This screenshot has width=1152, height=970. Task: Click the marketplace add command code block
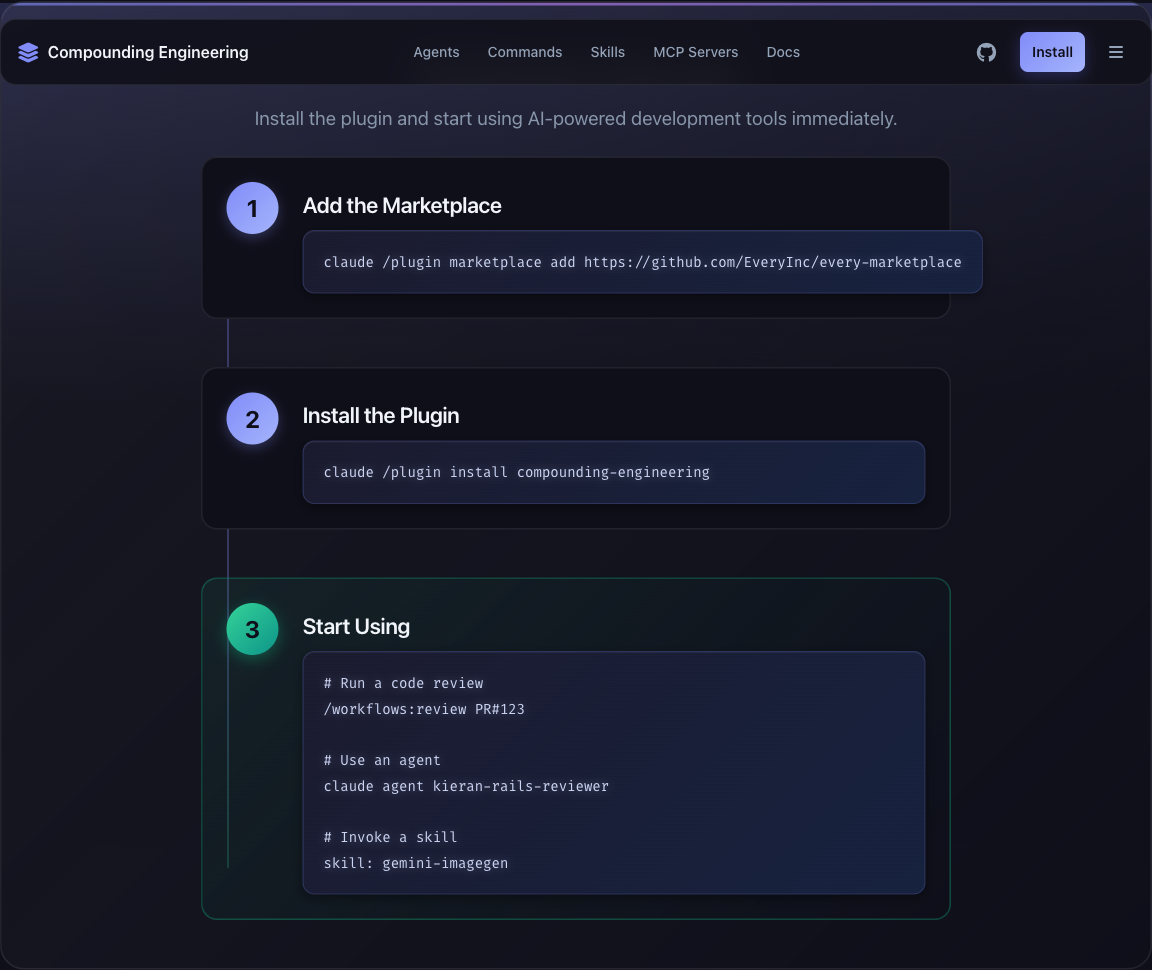(x=642, y=262)
